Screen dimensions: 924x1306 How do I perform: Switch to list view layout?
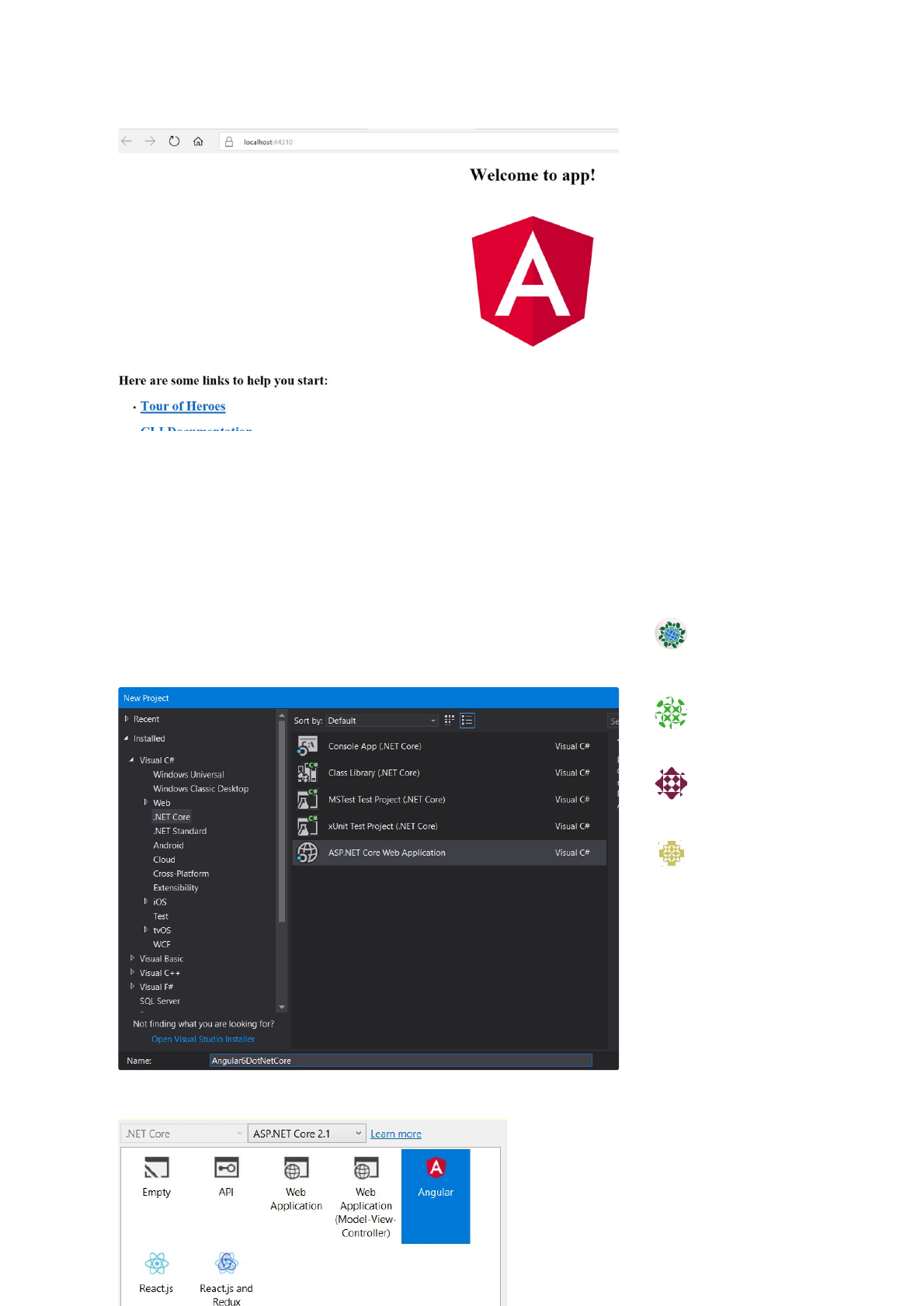click(x=467, y=721)
